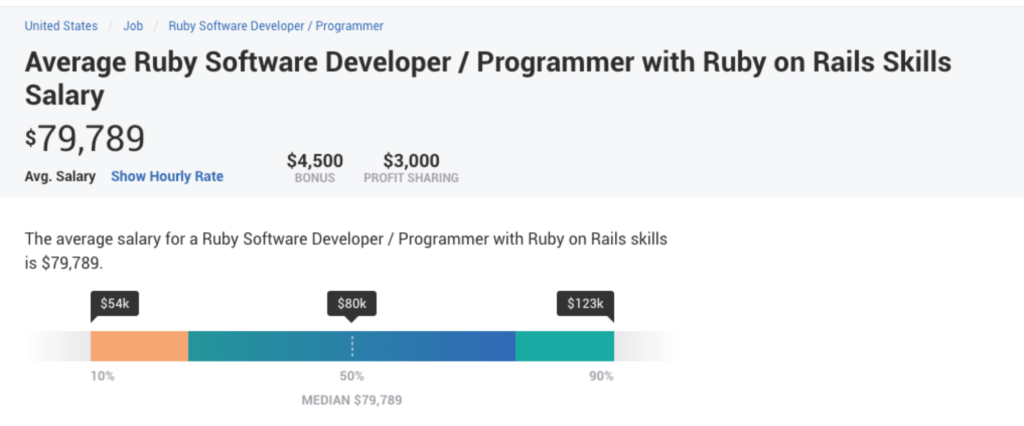The width and height of the screenshot is (1024, 426).
Task: Click the $80k median tooltip marker
Action: [351, 304]
